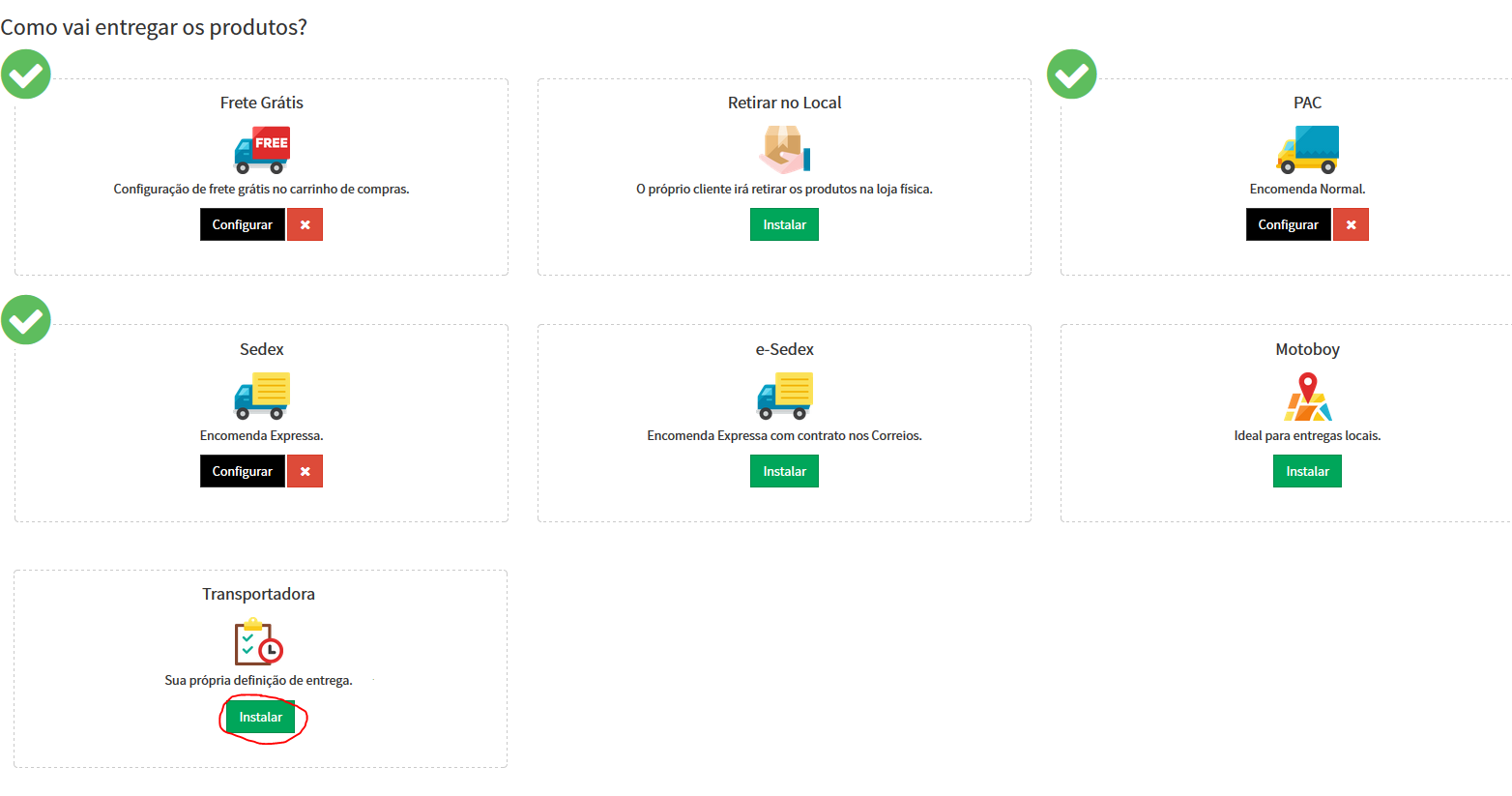The image size is (1512, 796).
Task: Open Configurar for PAC shipping
Action: [1289, 224]
